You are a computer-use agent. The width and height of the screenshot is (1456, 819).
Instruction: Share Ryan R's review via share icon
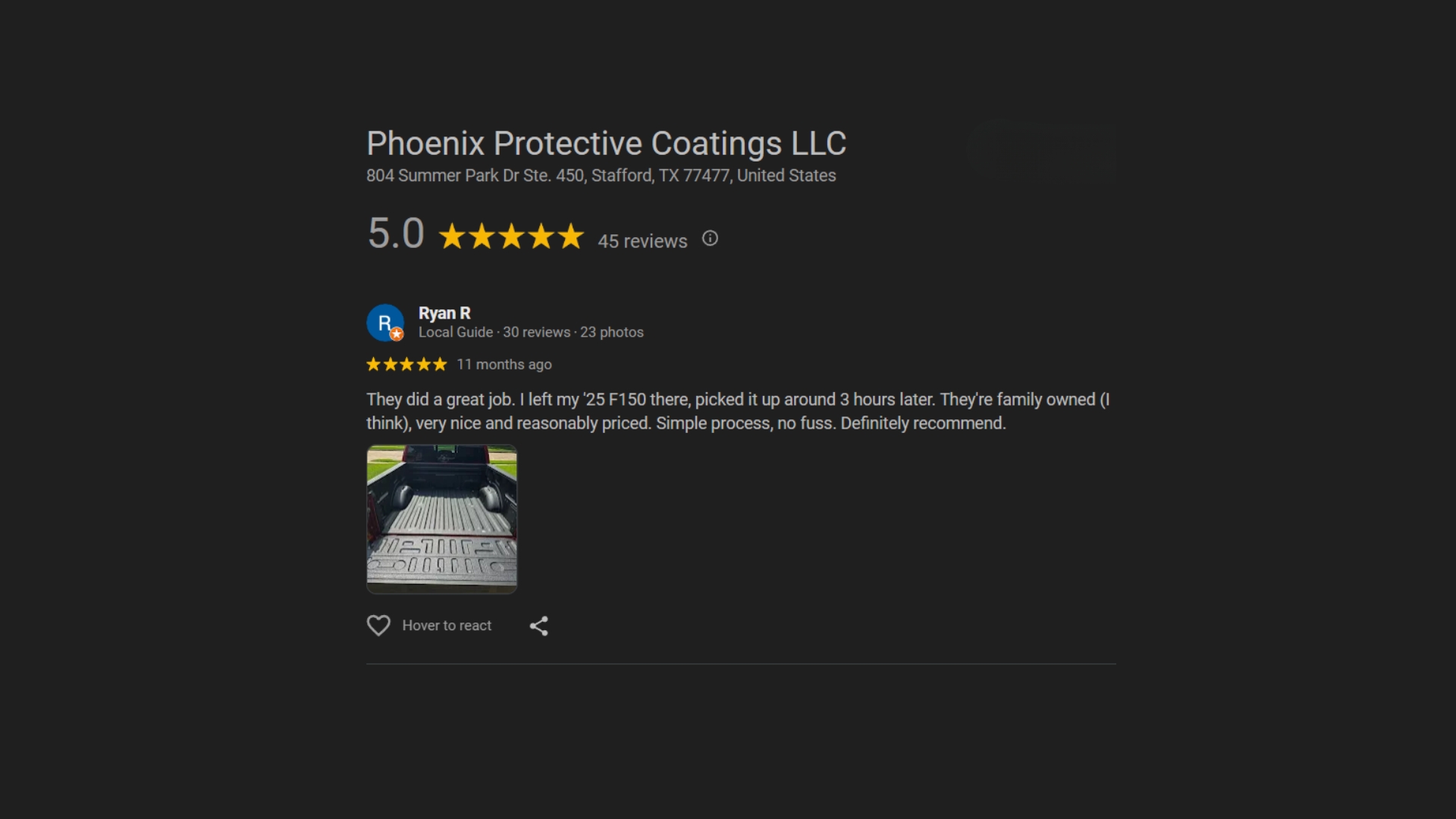click(x=538, y=626)
